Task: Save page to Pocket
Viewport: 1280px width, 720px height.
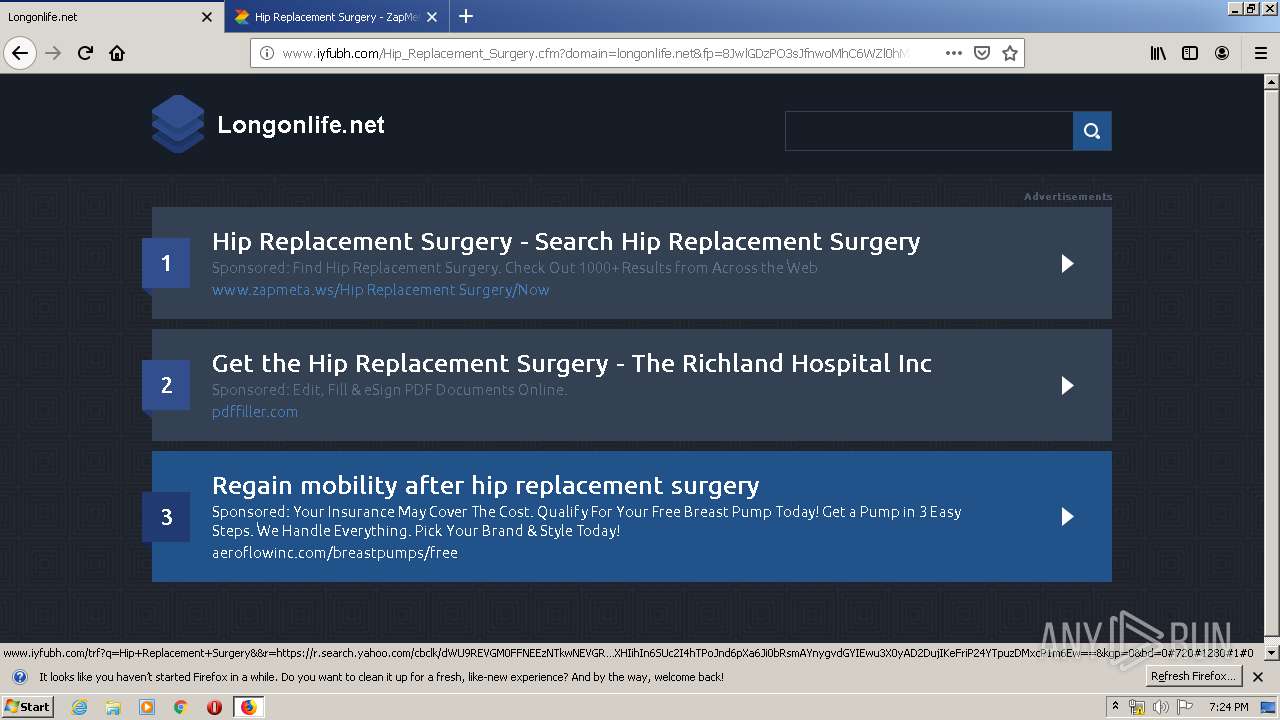Action: [x=982, y=53]
